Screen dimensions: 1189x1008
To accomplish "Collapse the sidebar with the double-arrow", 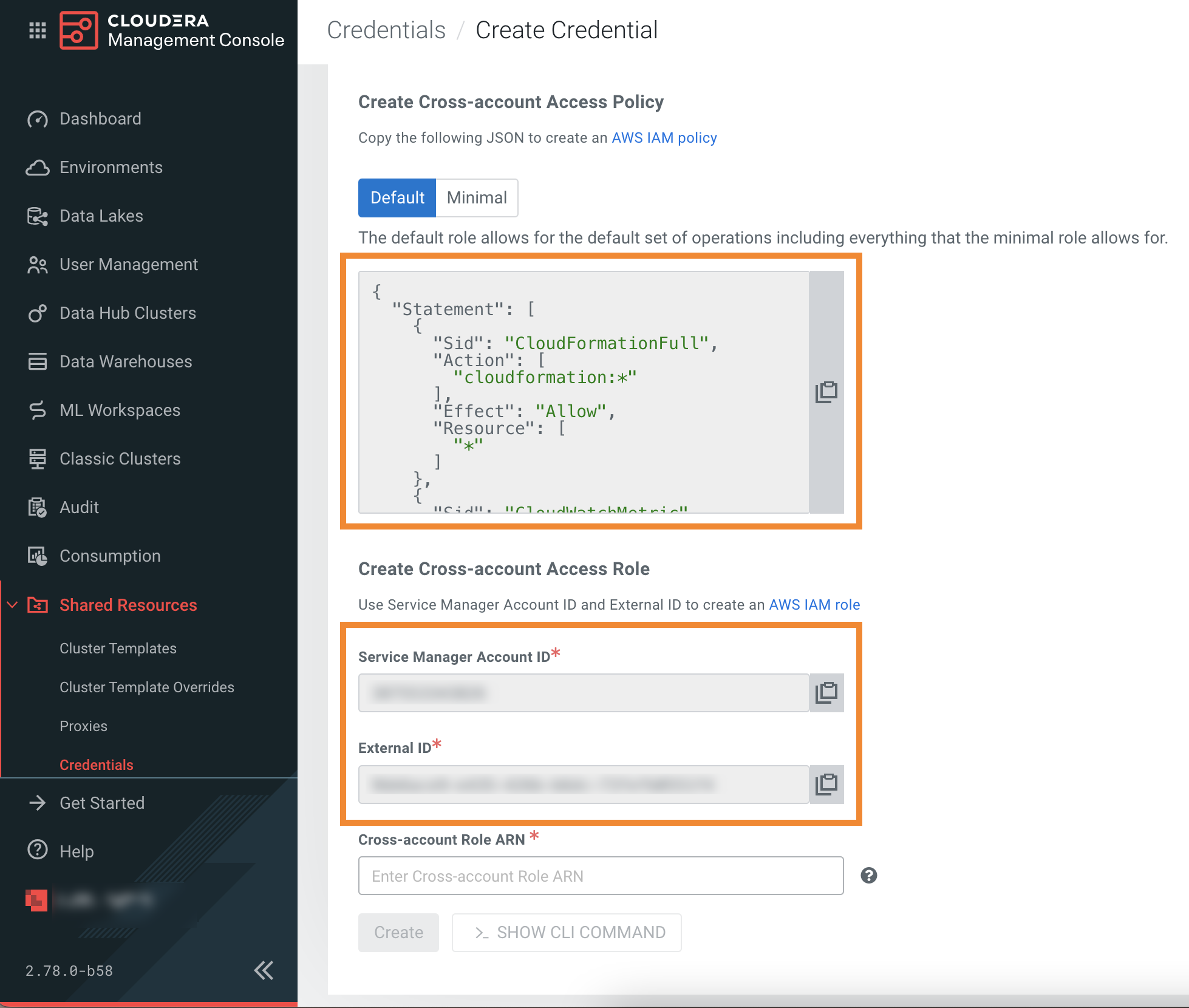I will point(264,970).
